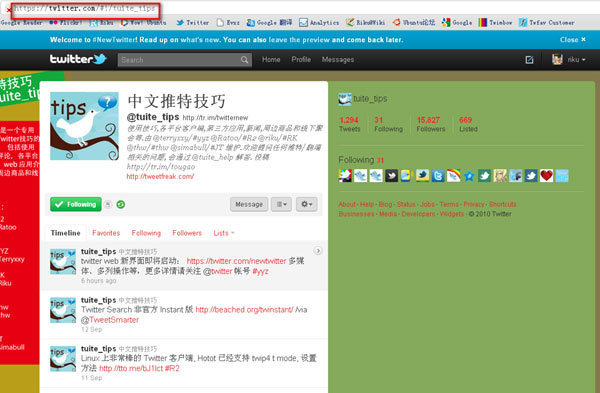Image resolution: width=600 pixels, height=393 pixels.
Task: Click the #R2 hashtag in the third tweet
Action: (172, 368)
